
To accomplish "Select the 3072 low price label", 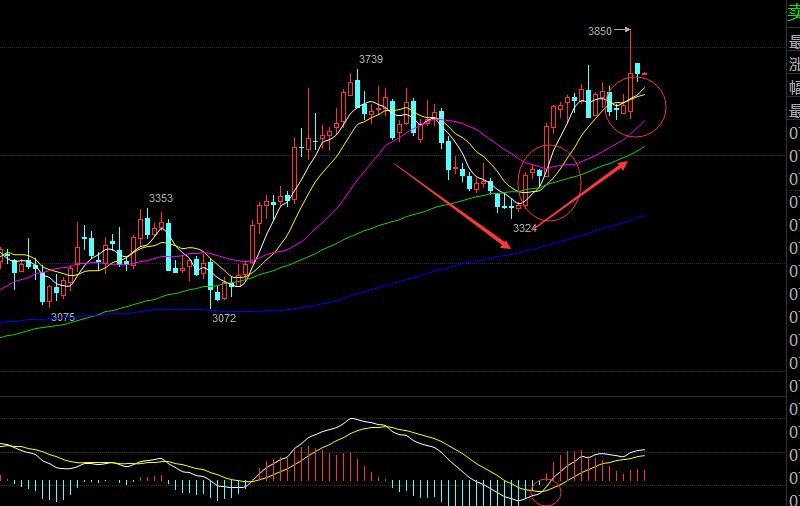I will tap(224, 318).
